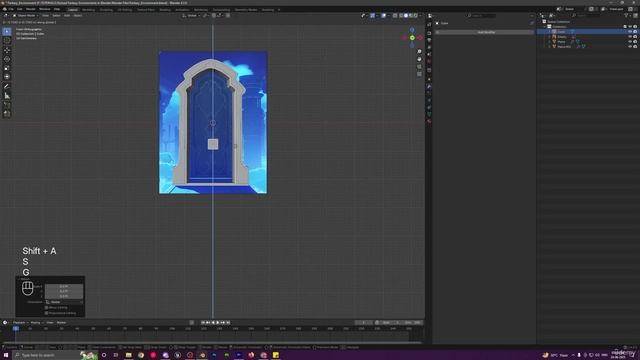Image resolution: width=640 pixels, height=360 pixels.
Task: Open pivot point dropdown in header
Action: tap(205, 16)
